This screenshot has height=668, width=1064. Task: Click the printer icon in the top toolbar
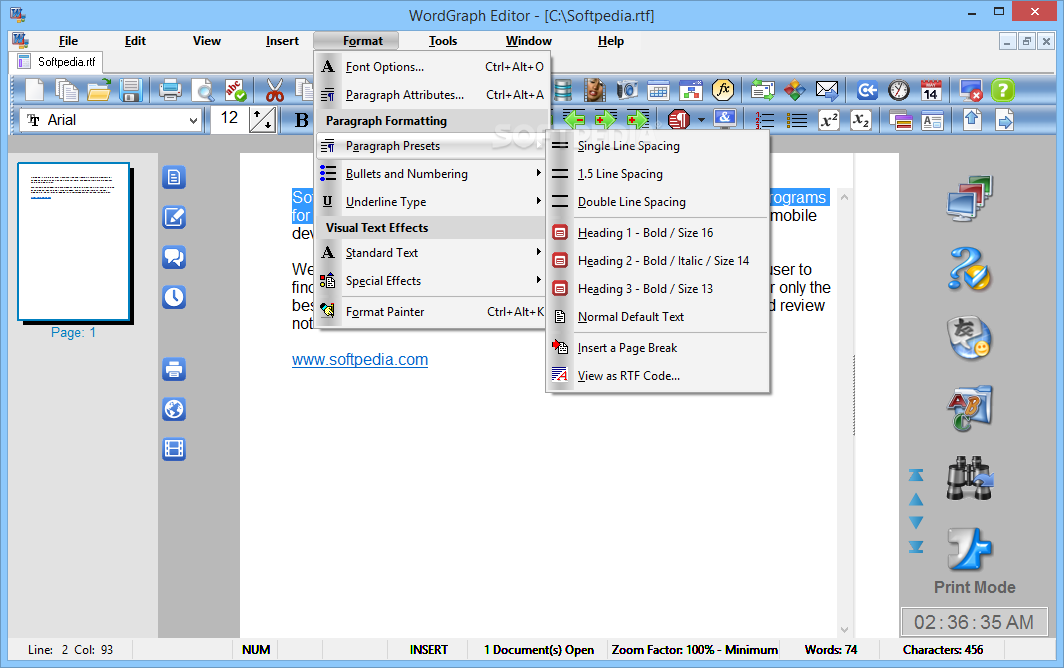tap(170, 90)
